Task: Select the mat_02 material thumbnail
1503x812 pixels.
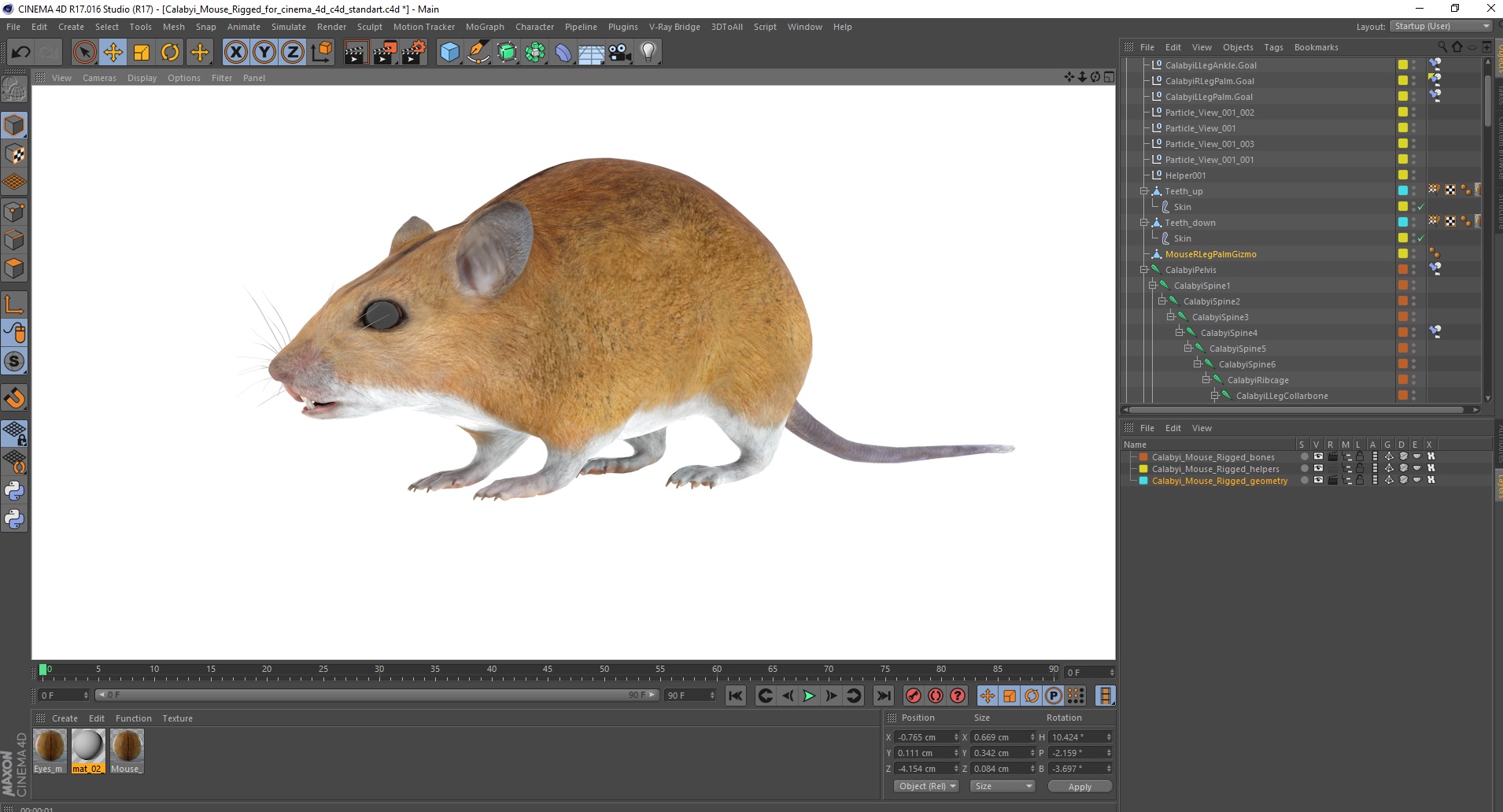Action: click(87, 751)
